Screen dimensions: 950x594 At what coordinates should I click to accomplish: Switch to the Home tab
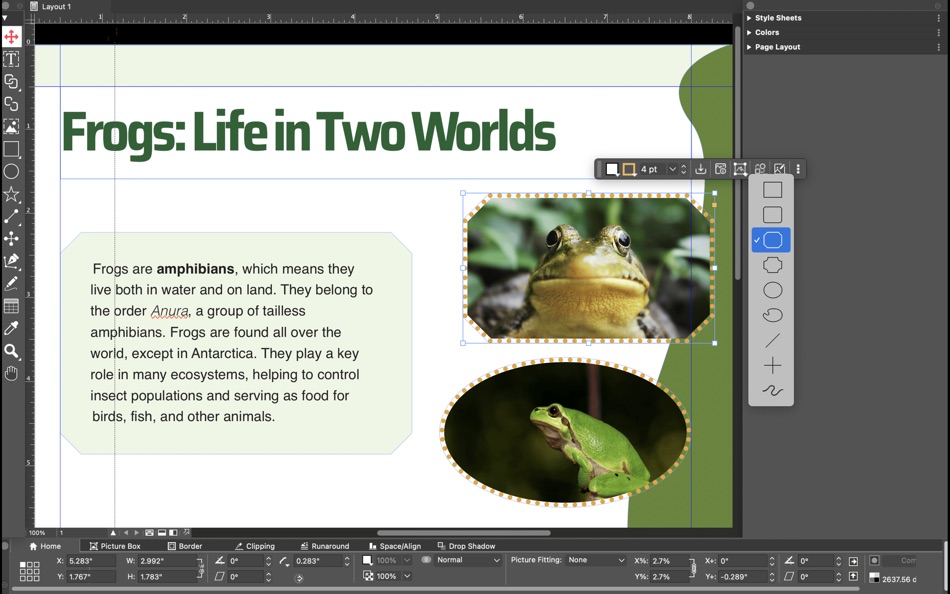point(45,546)
